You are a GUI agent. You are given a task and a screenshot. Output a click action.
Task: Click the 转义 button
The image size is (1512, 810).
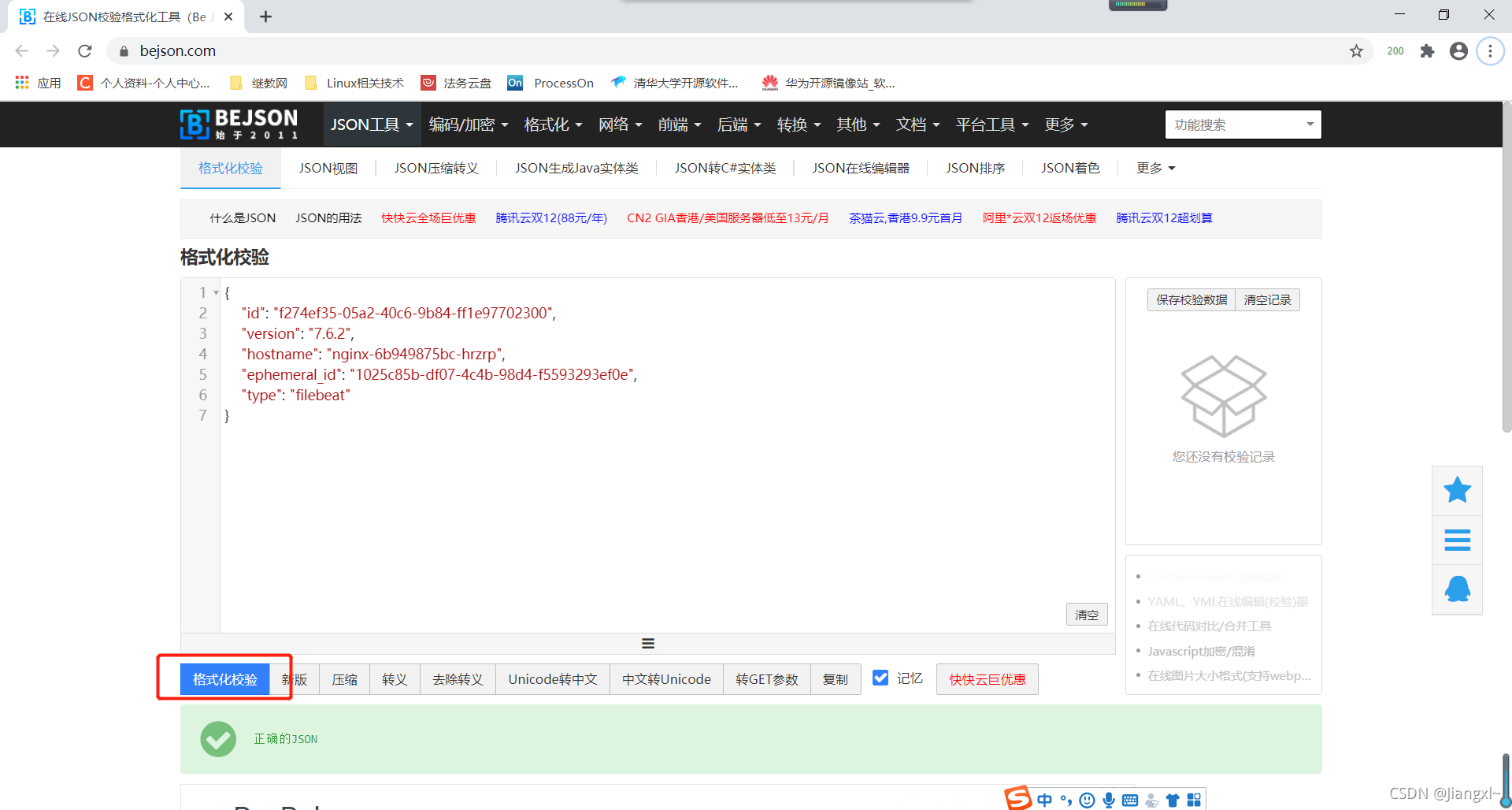click(395, 679)
